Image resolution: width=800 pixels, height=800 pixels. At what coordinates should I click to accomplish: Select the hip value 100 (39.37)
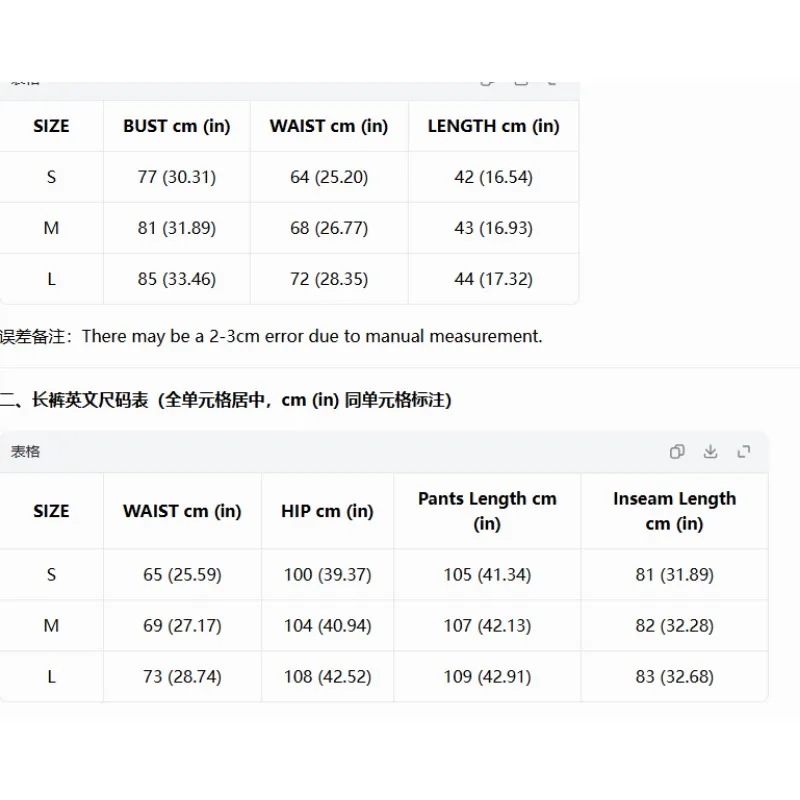(x=328, y=574)
